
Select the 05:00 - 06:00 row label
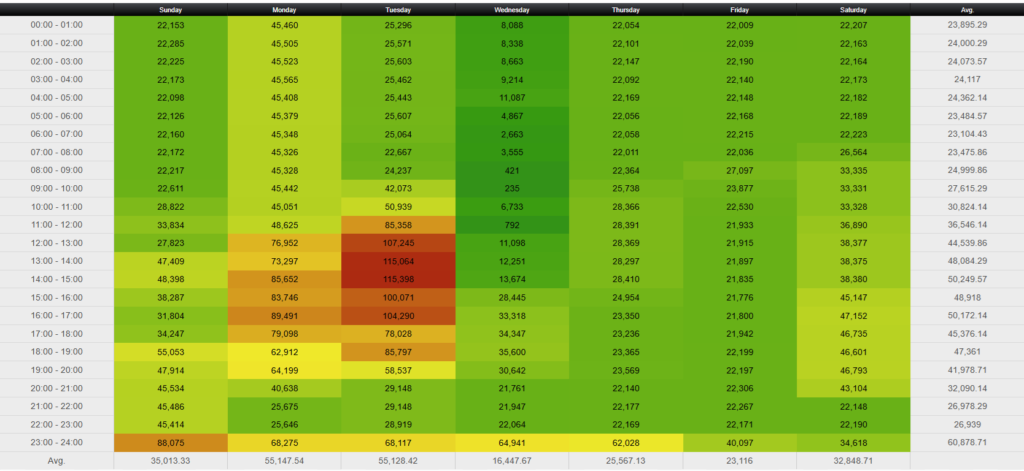click(x=57, y=116)
